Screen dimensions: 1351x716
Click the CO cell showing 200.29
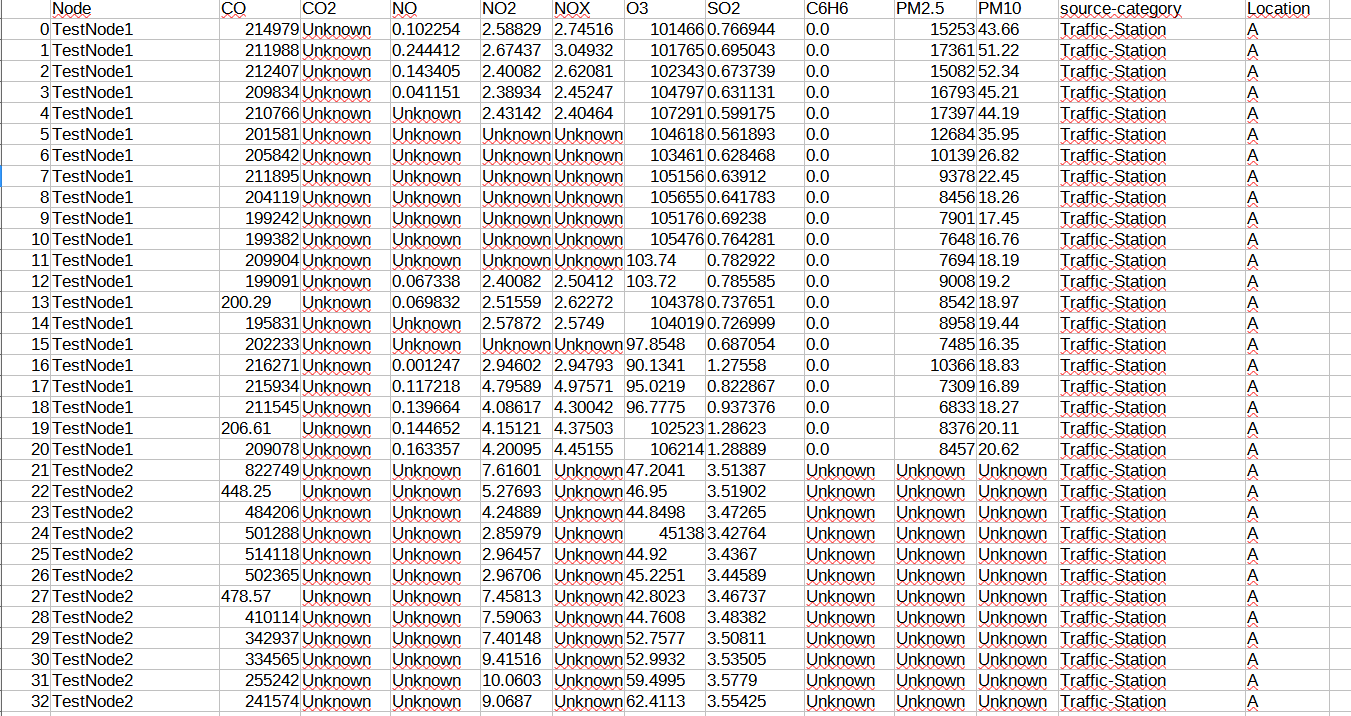tap(259, 303)
